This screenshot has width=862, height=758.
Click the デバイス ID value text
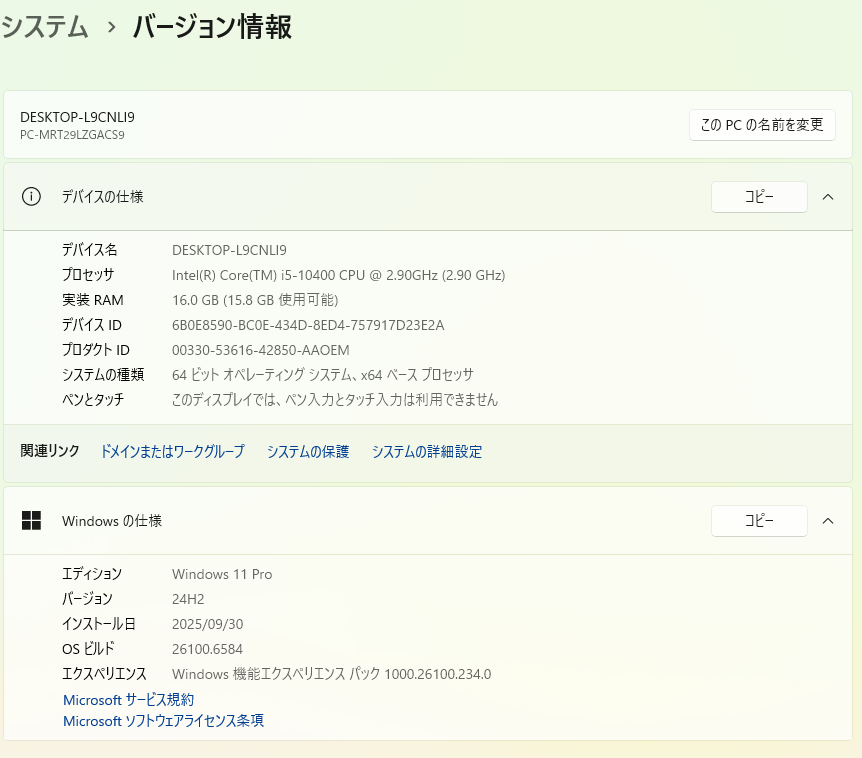coord(308,325)
